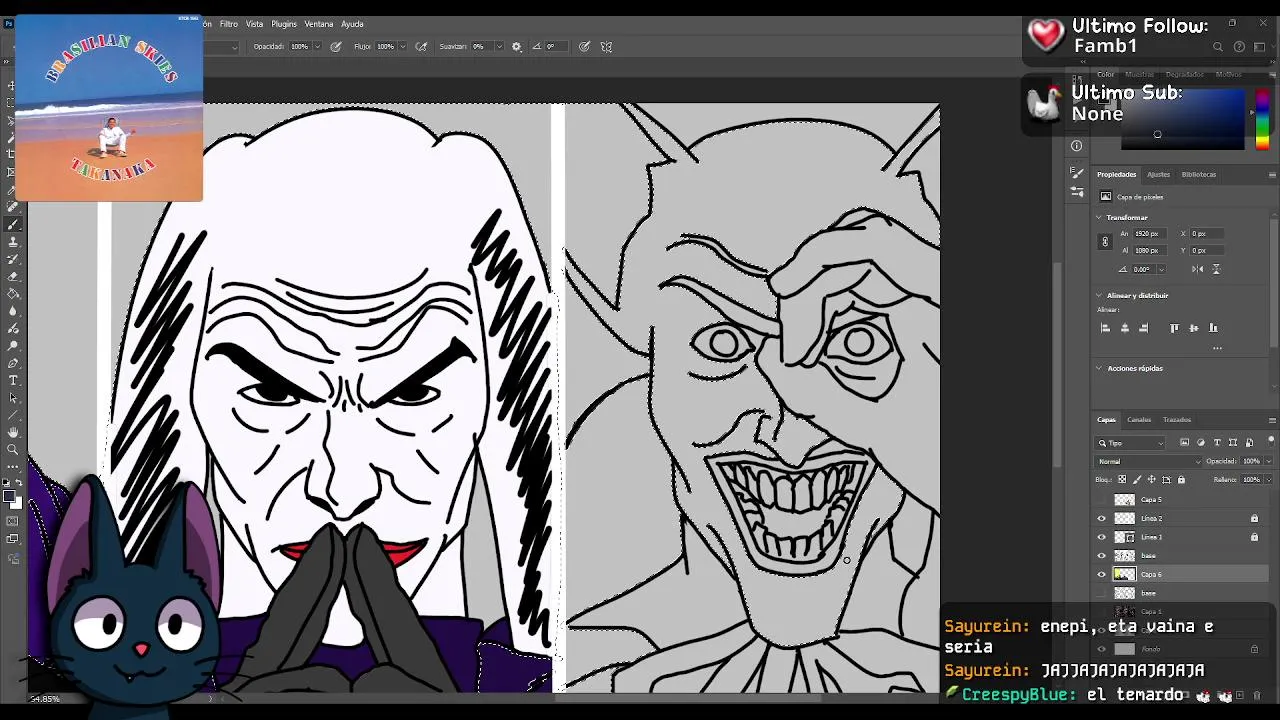Open the brush Flujo dropdown arrow
The width and height of the screenshot is (1280, 720).
point(402,46)
